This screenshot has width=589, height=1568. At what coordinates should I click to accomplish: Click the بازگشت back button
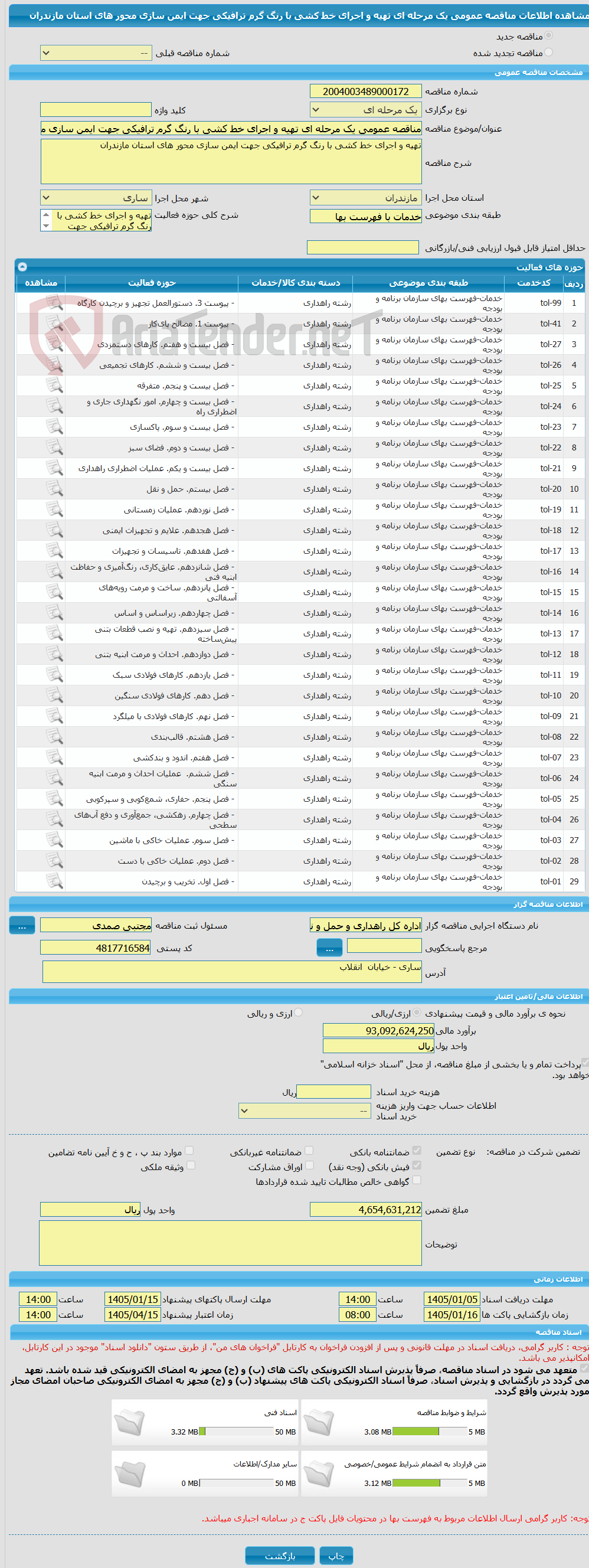280,1556
